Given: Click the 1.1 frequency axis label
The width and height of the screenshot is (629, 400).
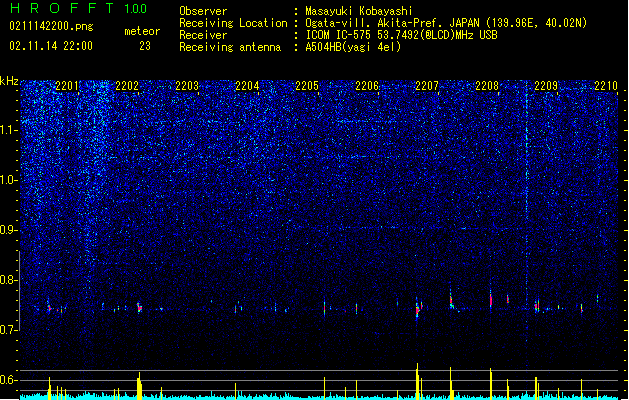Looking at the screenshot, I should click(9, 130).
